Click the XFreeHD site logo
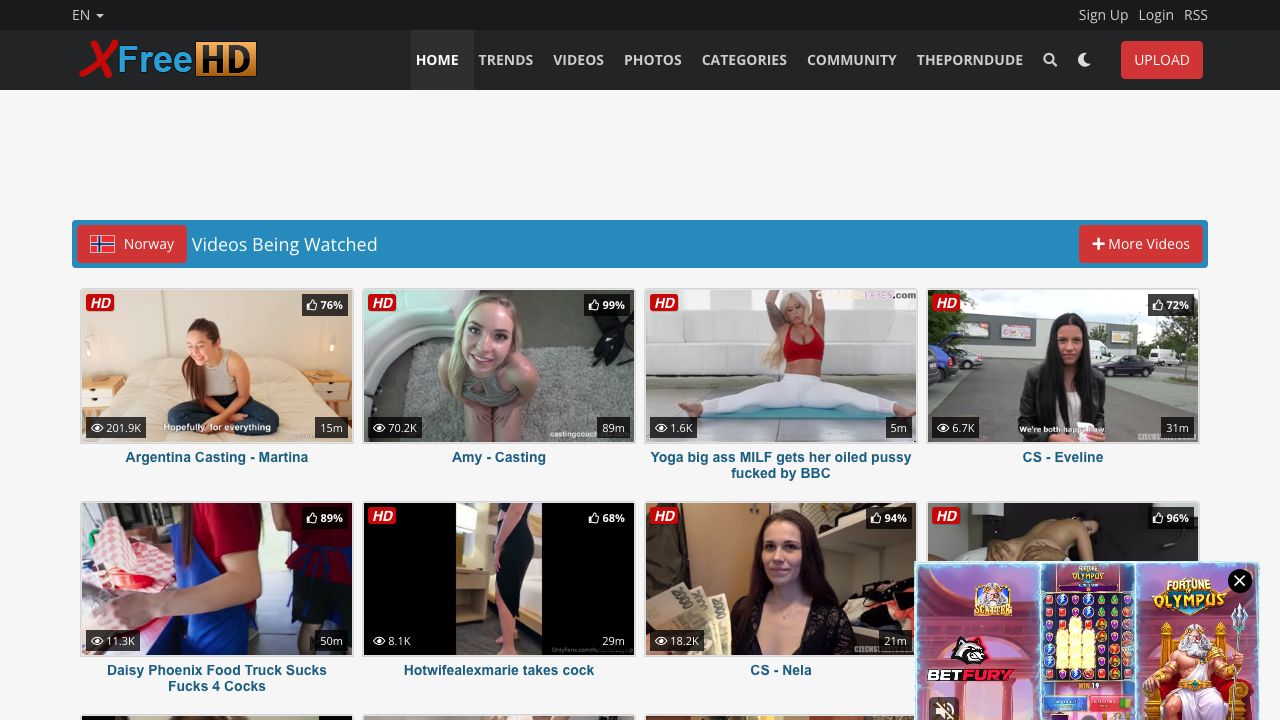The height and width of the screenshot is (720, 1280). click(x=168, y=60)
